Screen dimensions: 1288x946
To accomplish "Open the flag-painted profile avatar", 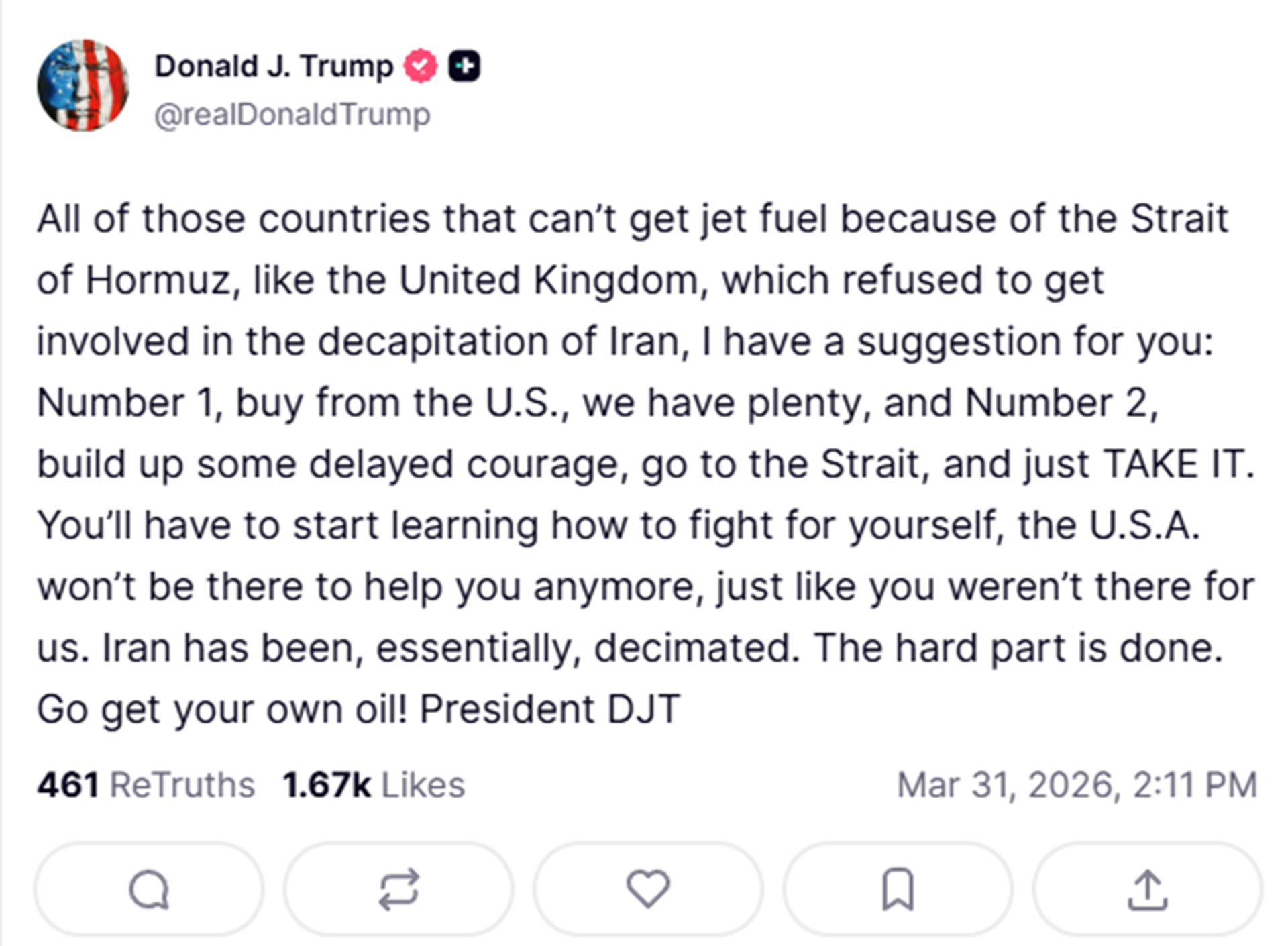I will (83, 85).
